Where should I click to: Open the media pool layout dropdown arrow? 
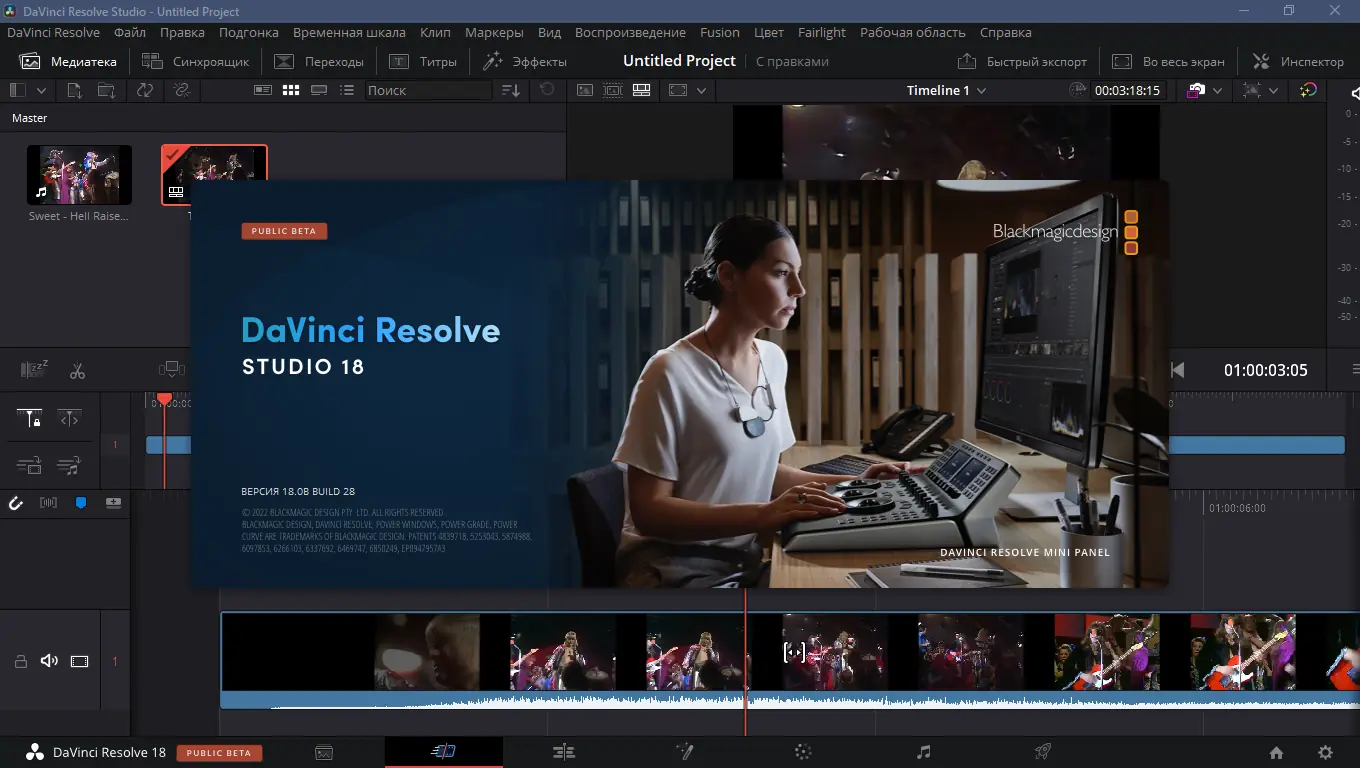click(x=41, y=90)
